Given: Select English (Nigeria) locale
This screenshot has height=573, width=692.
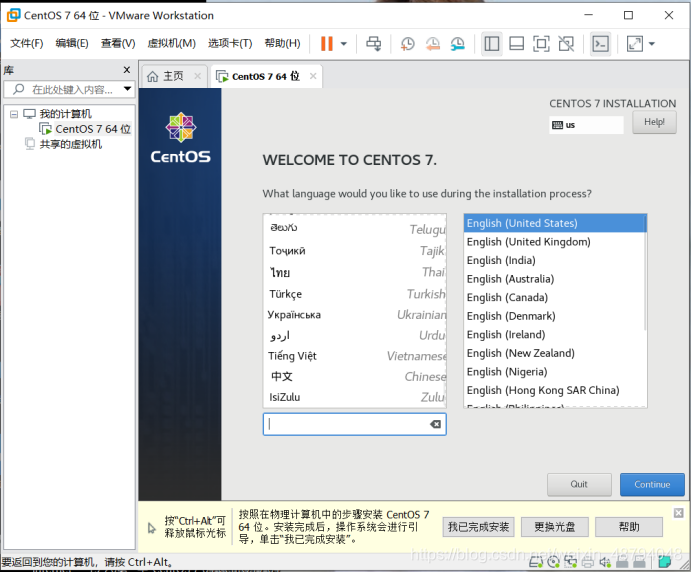Looking at the screenshot, I should [x=554, y=372].
